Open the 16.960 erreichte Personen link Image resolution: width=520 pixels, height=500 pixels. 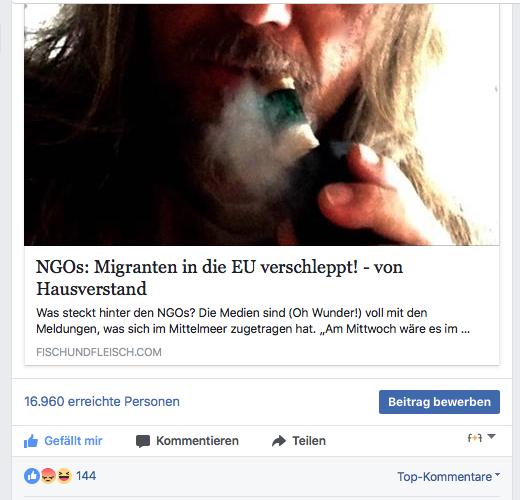102,402
